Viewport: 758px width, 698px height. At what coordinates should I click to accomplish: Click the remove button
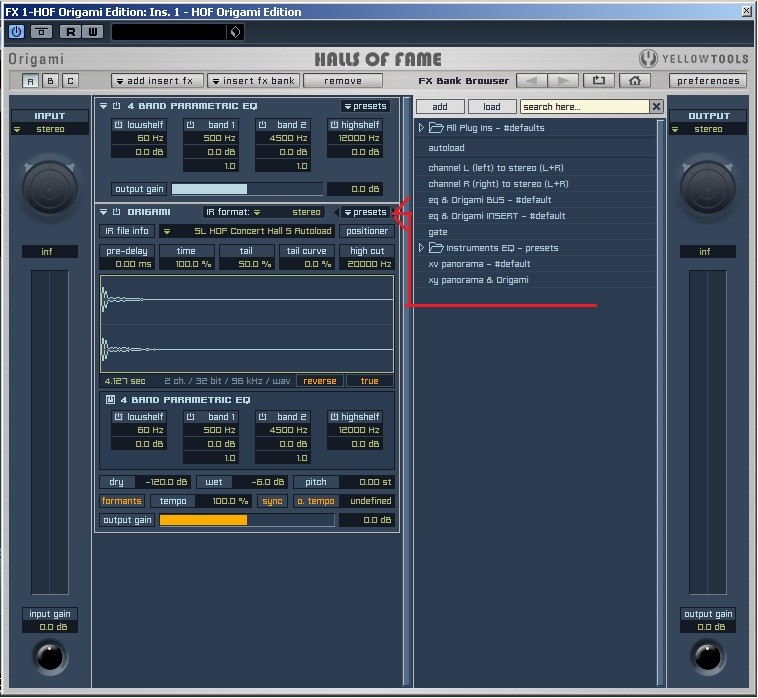[343, 81]
